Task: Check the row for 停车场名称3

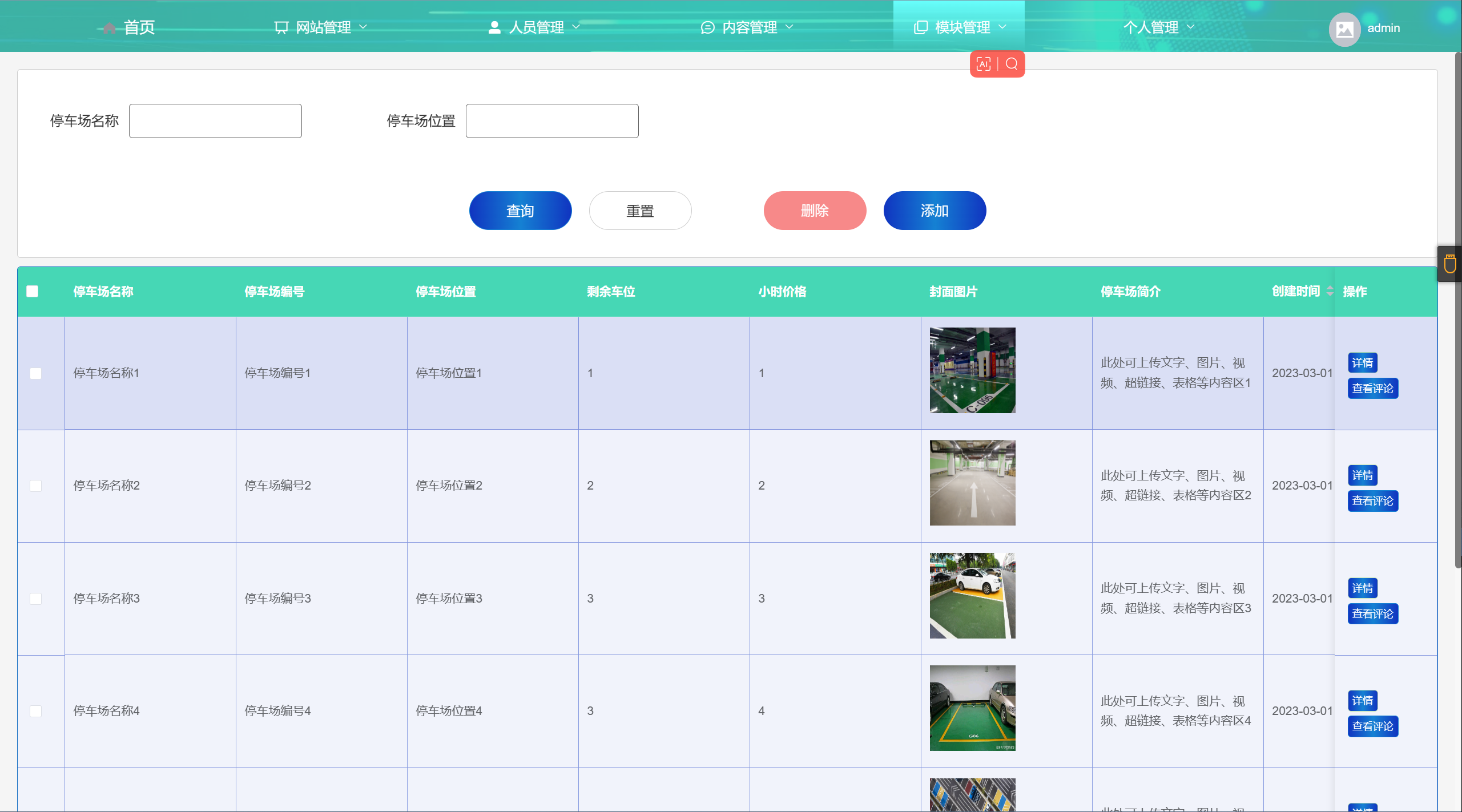Action: point(36,599)
